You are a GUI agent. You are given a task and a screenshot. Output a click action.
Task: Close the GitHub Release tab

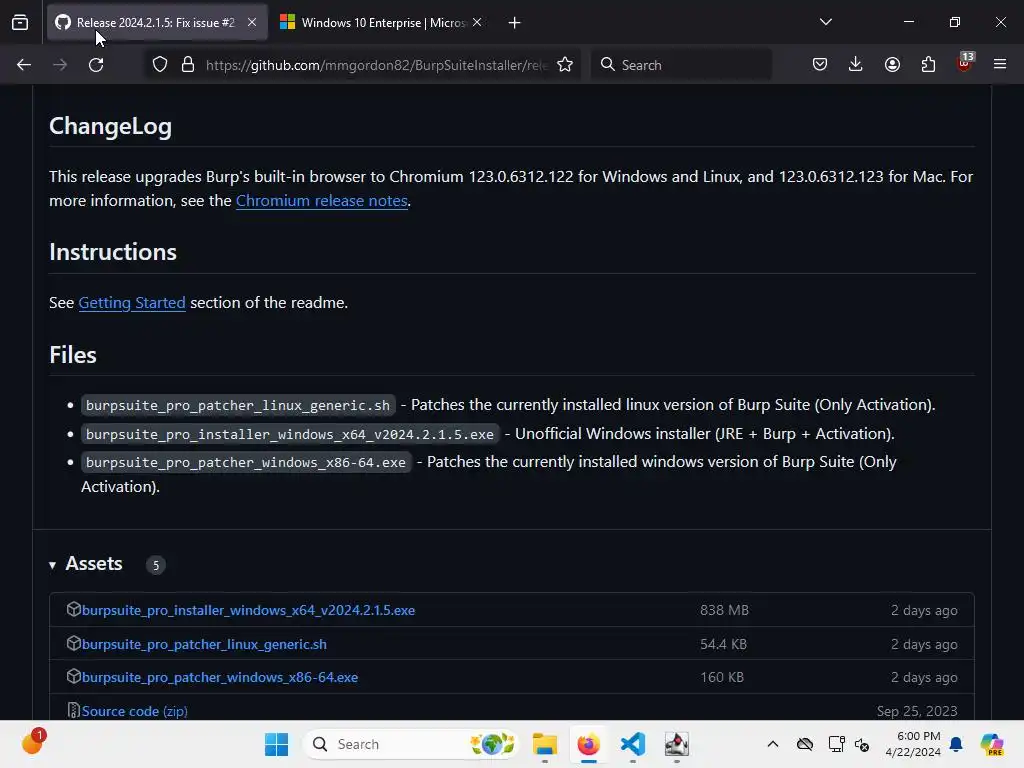(252, 22)
